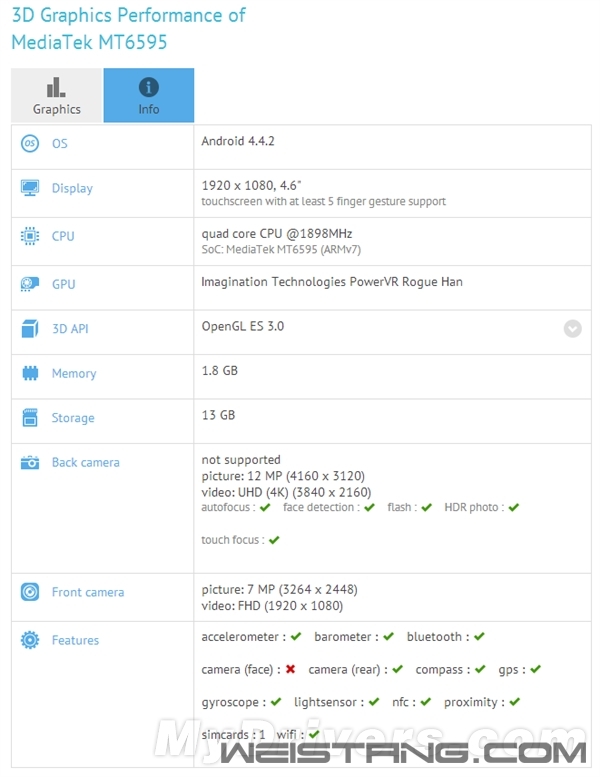Click the OS row icon

[x=30, y=143]
